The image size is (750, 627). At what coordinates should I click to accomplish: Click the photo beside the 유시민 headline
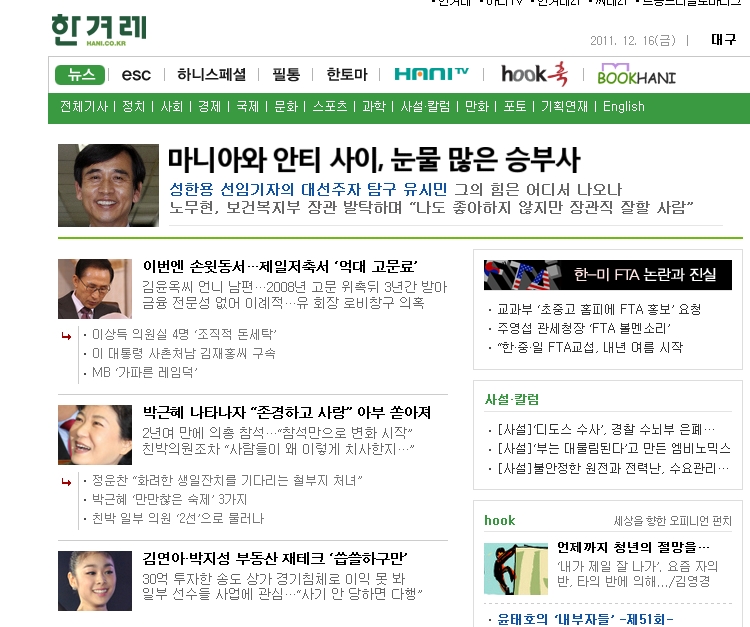[x=108, y=185]
